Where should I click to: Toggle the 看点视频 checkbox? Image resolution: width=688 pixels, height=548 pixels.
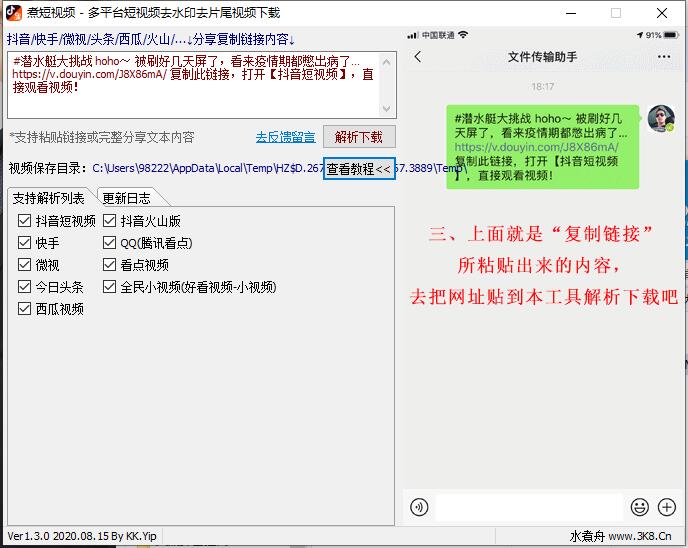click(109, 265)
